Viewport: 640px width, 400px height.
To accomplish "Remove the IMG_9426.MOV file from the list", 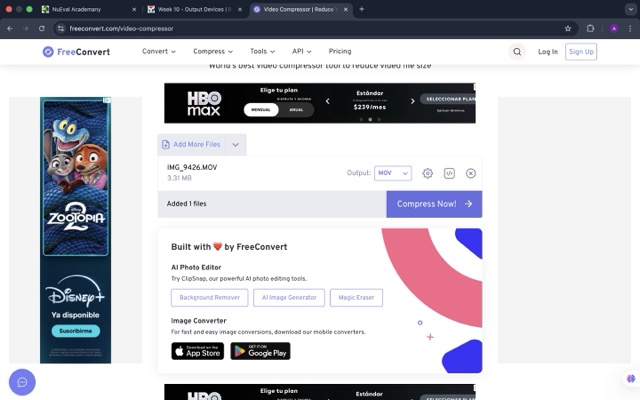I will 471,173.
